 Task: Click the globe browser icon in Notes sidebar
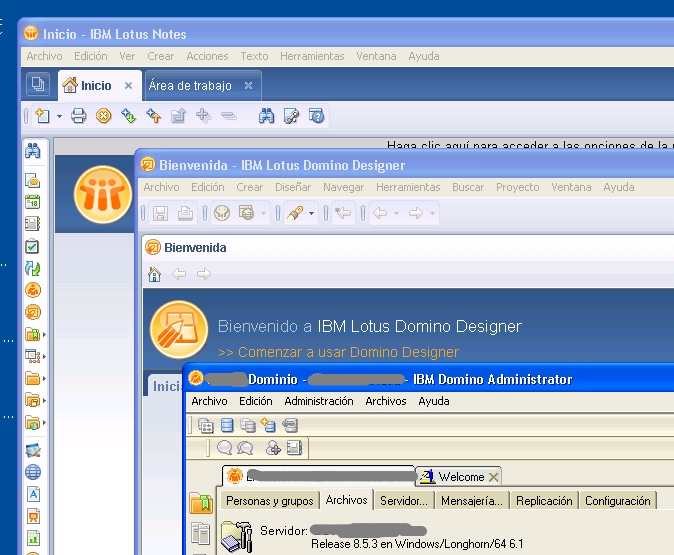coord(33,472)
